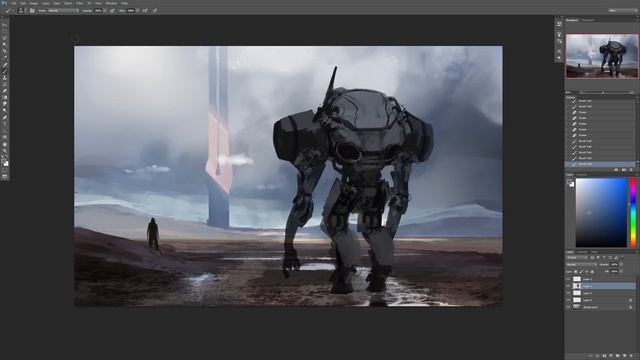Open the layer blend mode dropdown
This screenshot has width=640, height=360.
pyautogui.click(x=582, y=264)
